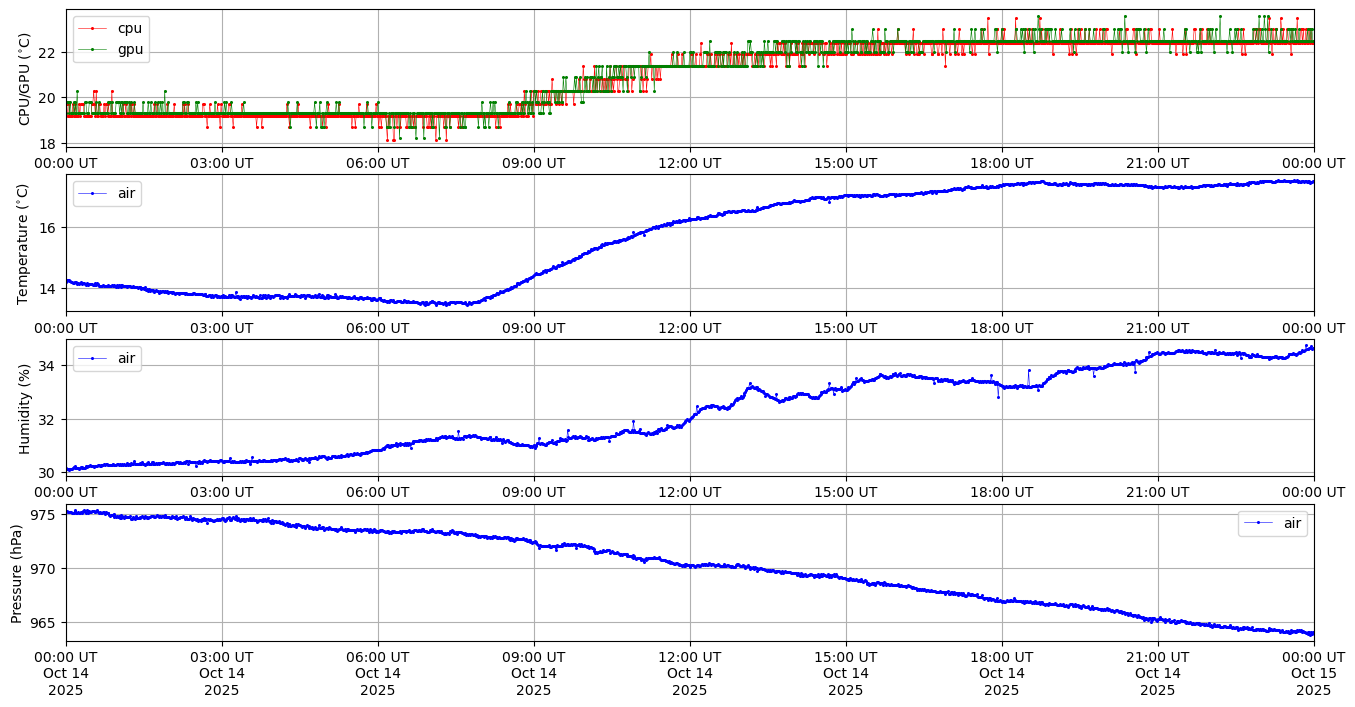
Task: Click the air legend in Humidity plot
Action: 107,358
